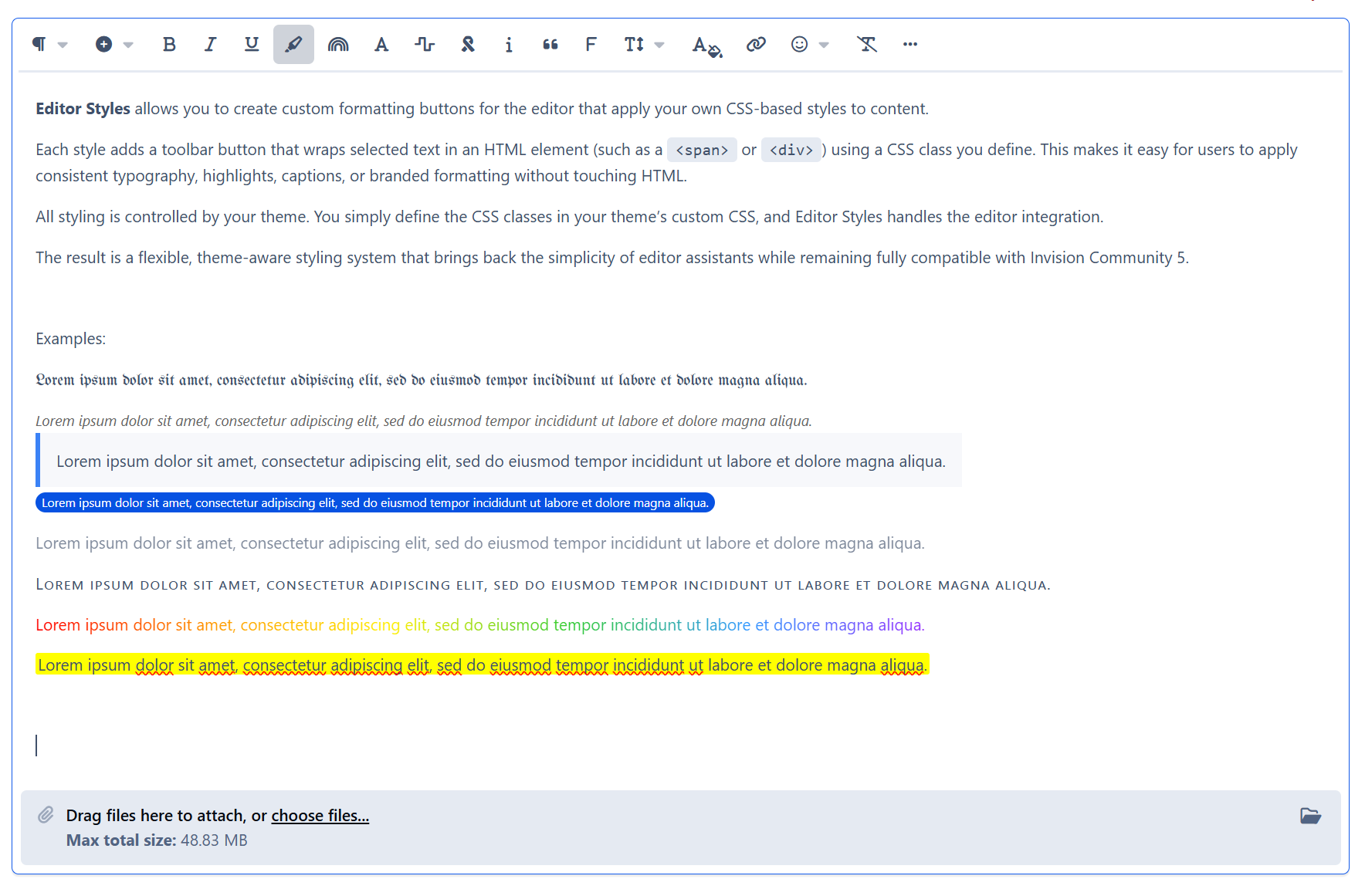Click 'Max total size: 48.83 MB' text
The height and width of the screenshot is (896, 1365).
(x=157, y=840)
